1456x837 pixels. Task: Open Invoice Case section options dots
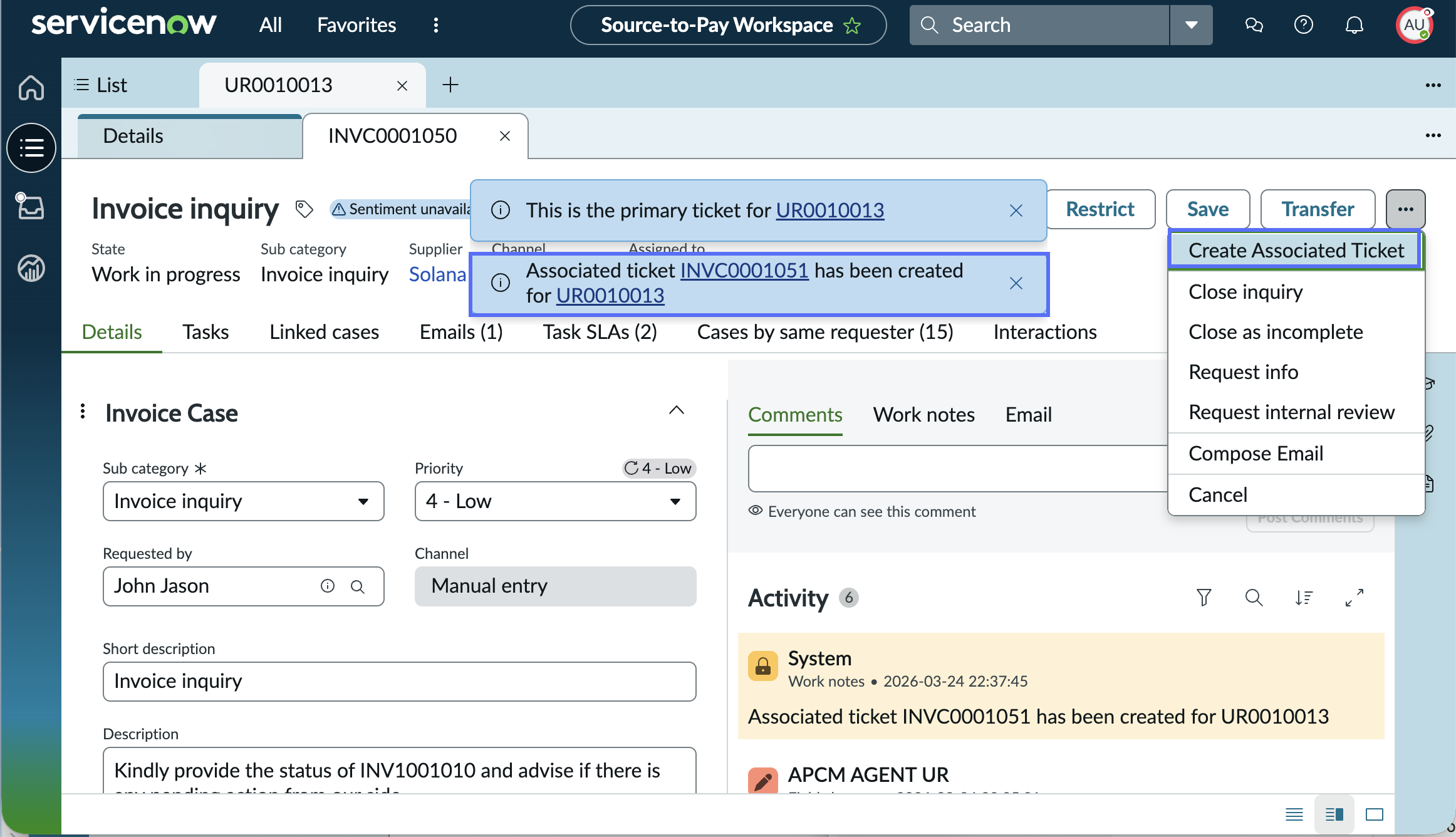tap(83, 412)
